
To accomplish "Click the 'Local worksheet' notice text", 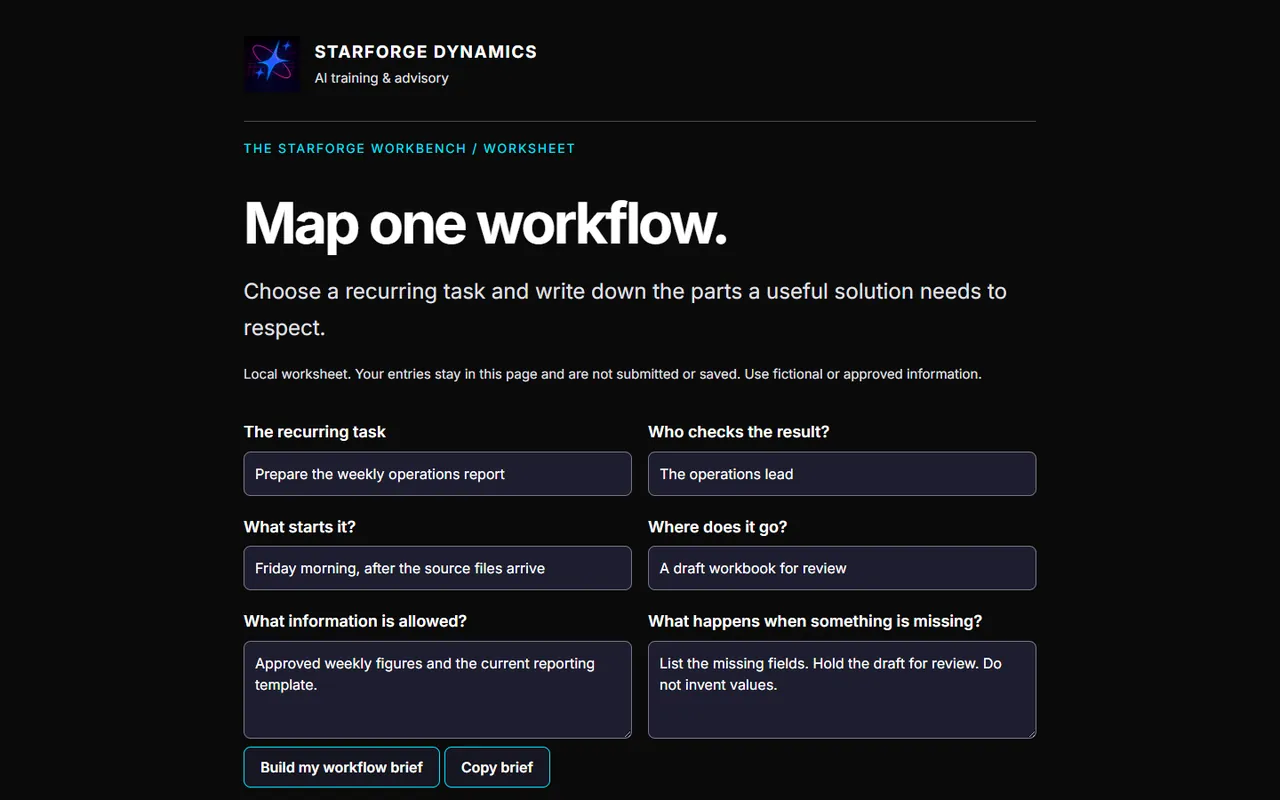I will pyautogui.click(x=613, y=374).
